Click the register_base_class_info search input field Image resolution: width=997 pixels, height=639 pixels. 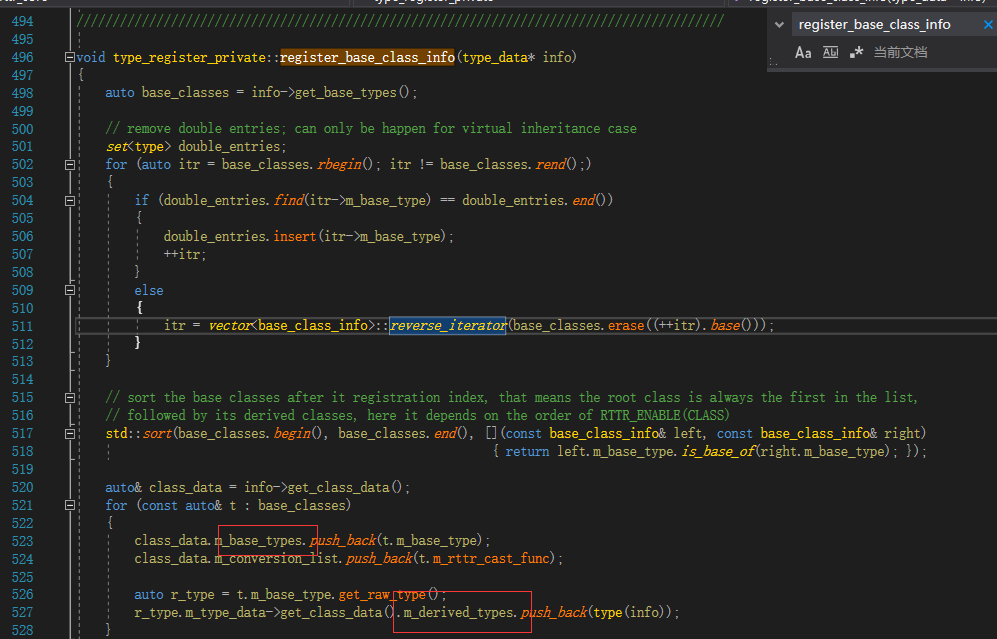(880, 24)
